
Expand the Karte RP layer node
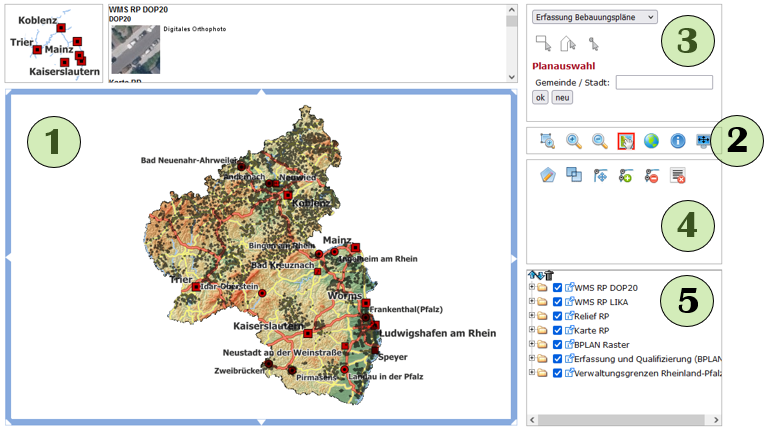[x=532, y=330]
